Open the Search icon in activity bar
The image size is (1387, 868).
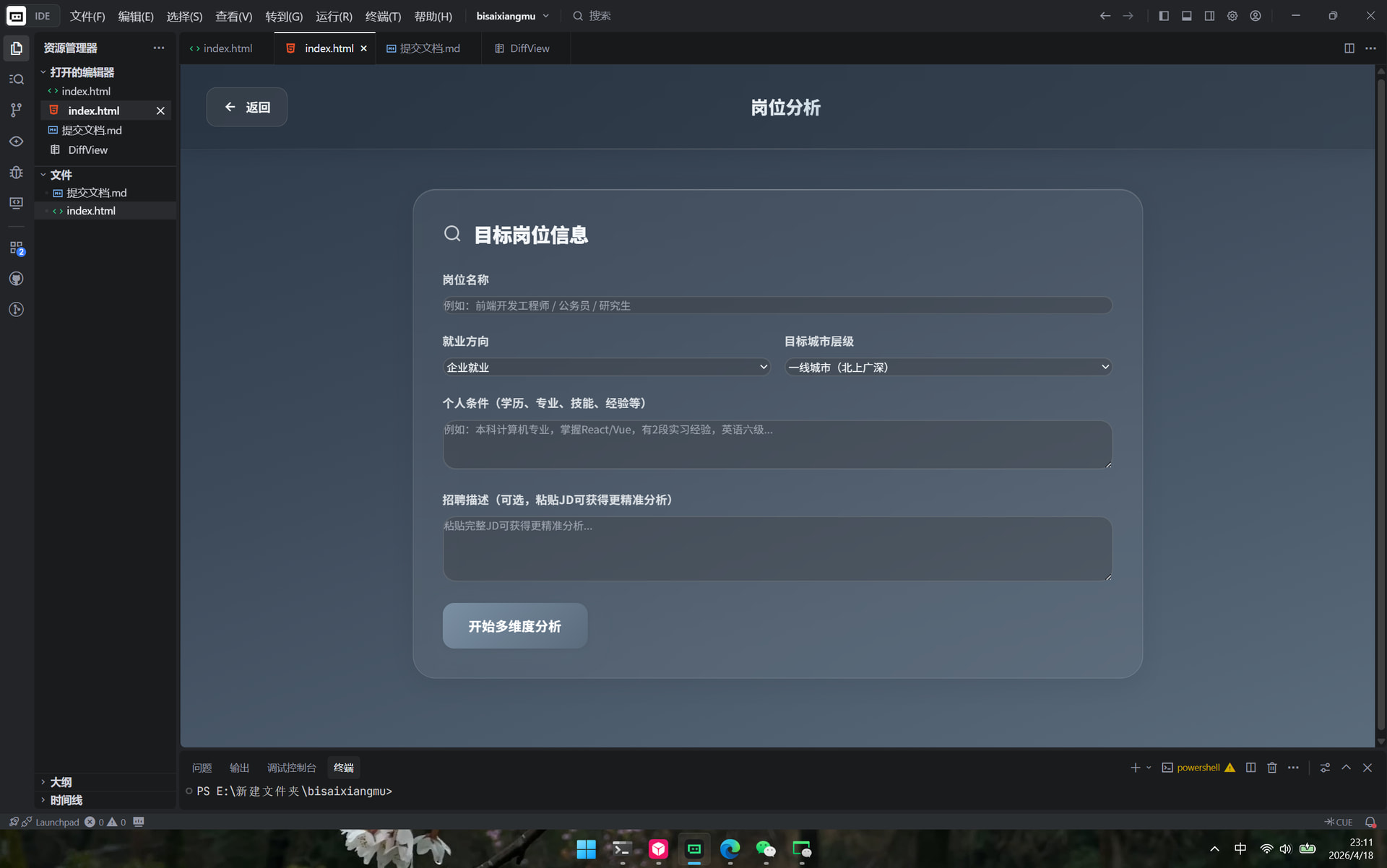coord(16,79)
